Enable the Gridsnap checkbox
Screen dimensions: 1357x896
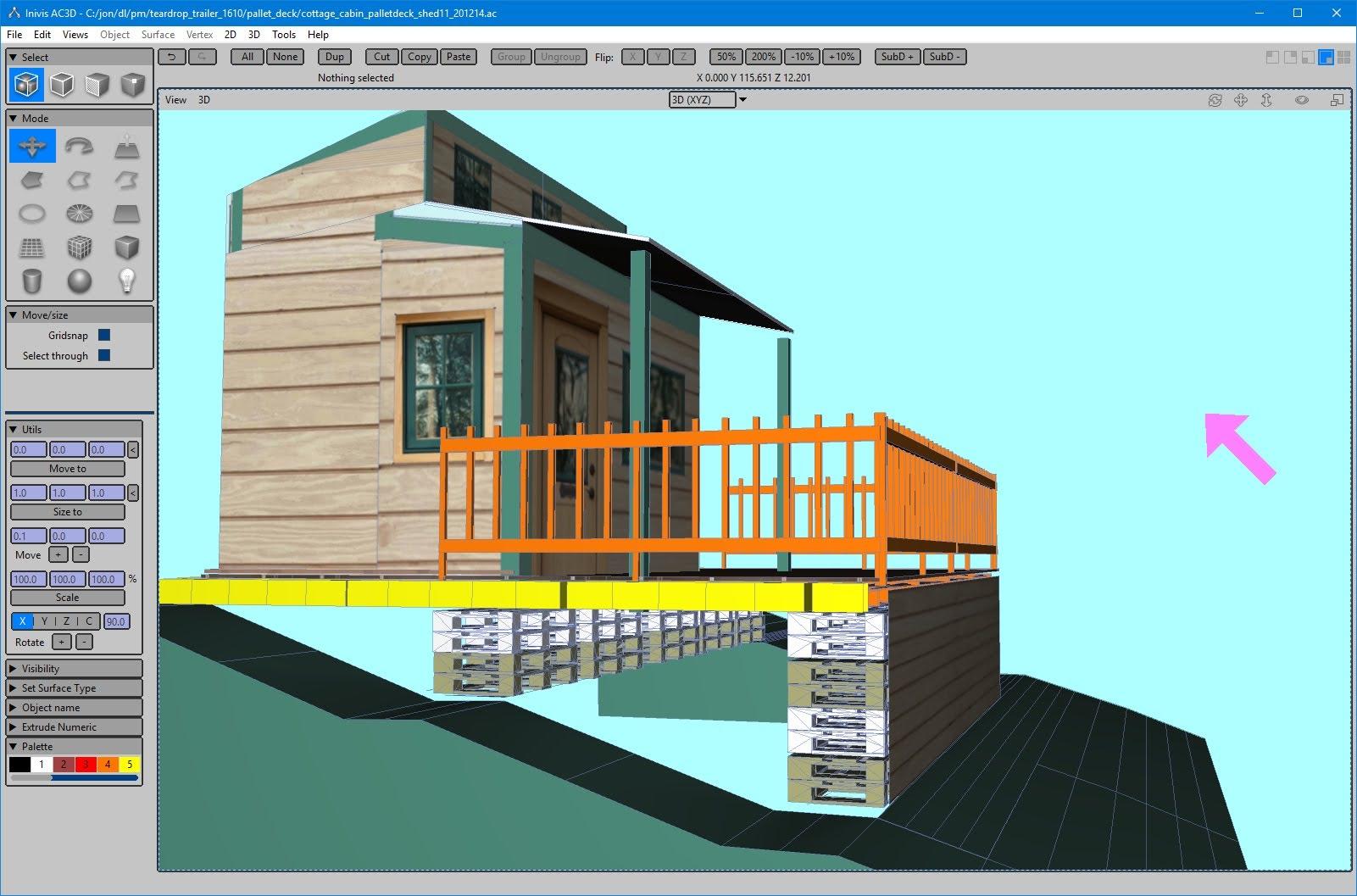pyautogui.click(x=103, y=335)
